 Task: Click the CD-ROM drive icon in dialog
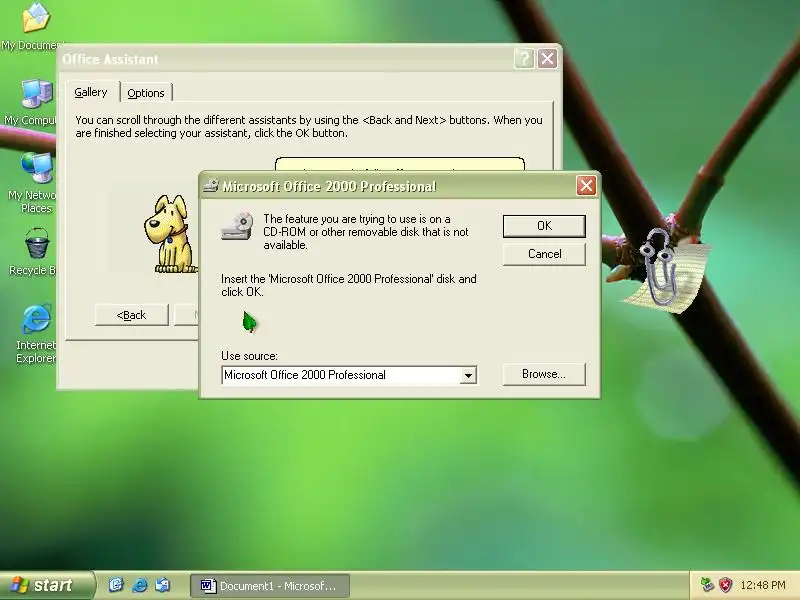point(237,226)
